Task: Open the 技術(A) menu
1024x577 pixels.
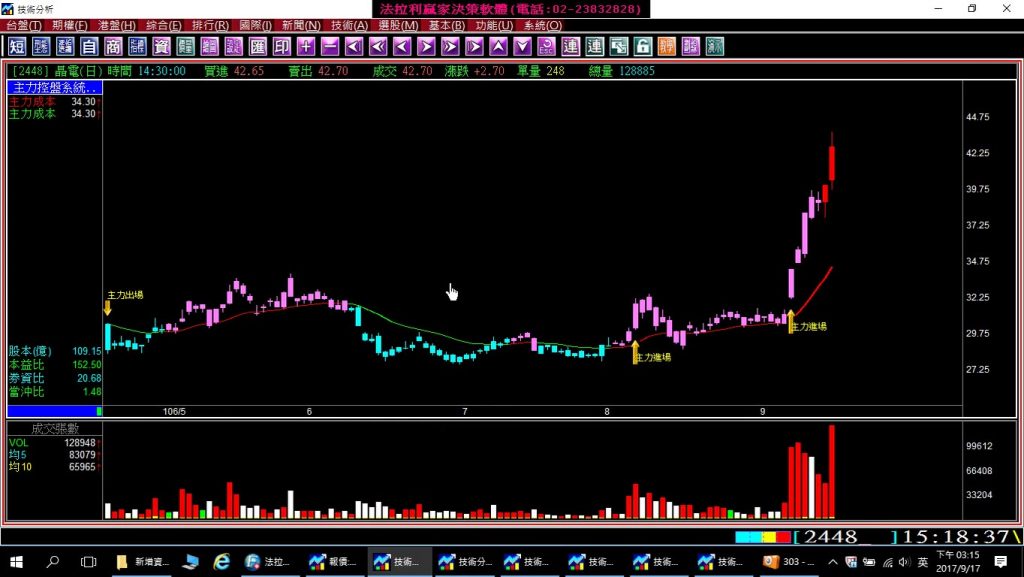Action: coord(349,25)
